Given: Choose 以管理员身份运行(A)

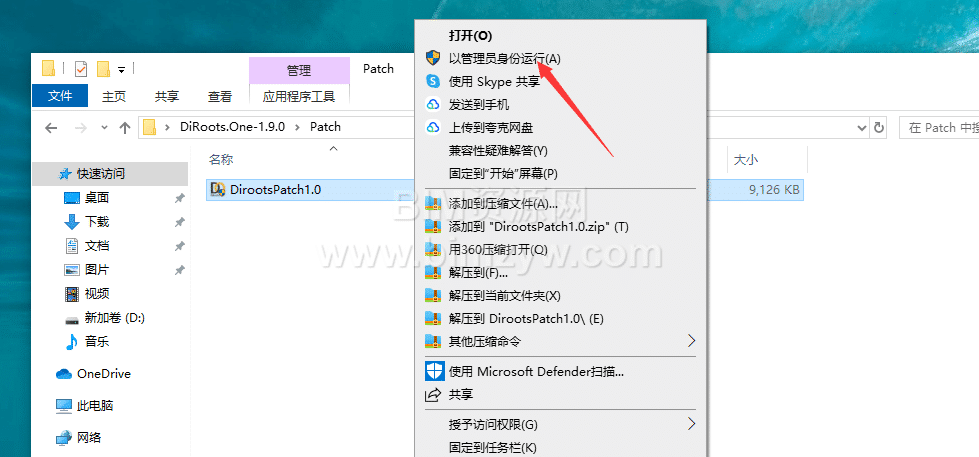Looking at the screenshot, I should pos(504,59).
